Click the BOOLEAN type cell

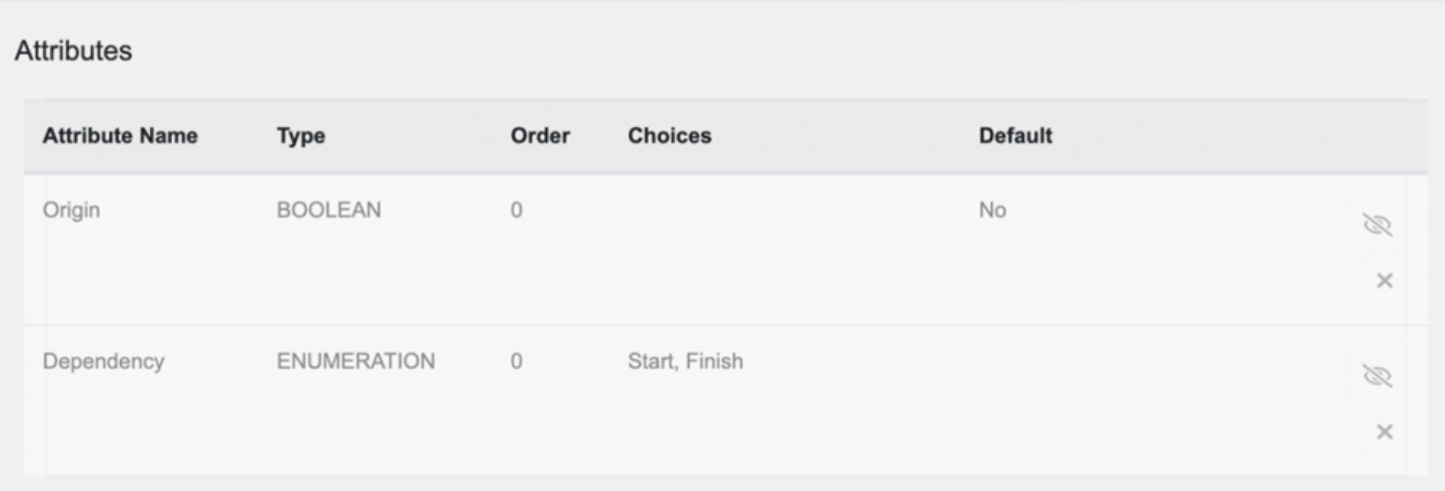328,211
